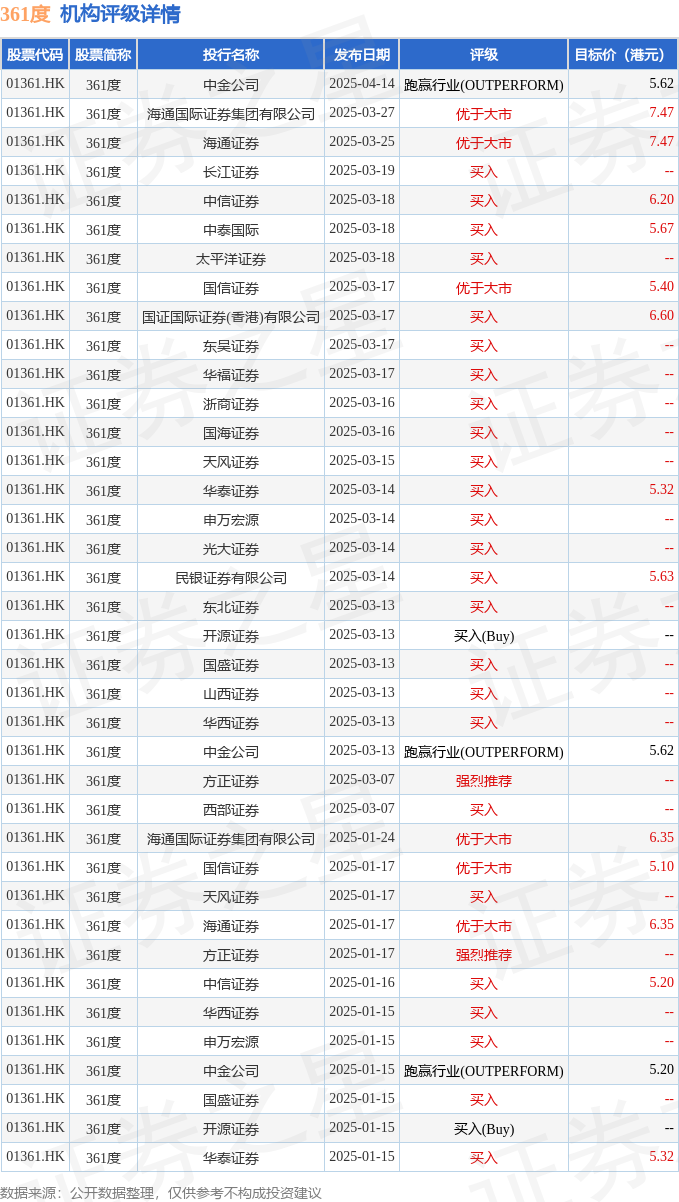This screenshot has width=679, height=1202.
Task: Click the orange 361度 title text
Action: point(26,14)
